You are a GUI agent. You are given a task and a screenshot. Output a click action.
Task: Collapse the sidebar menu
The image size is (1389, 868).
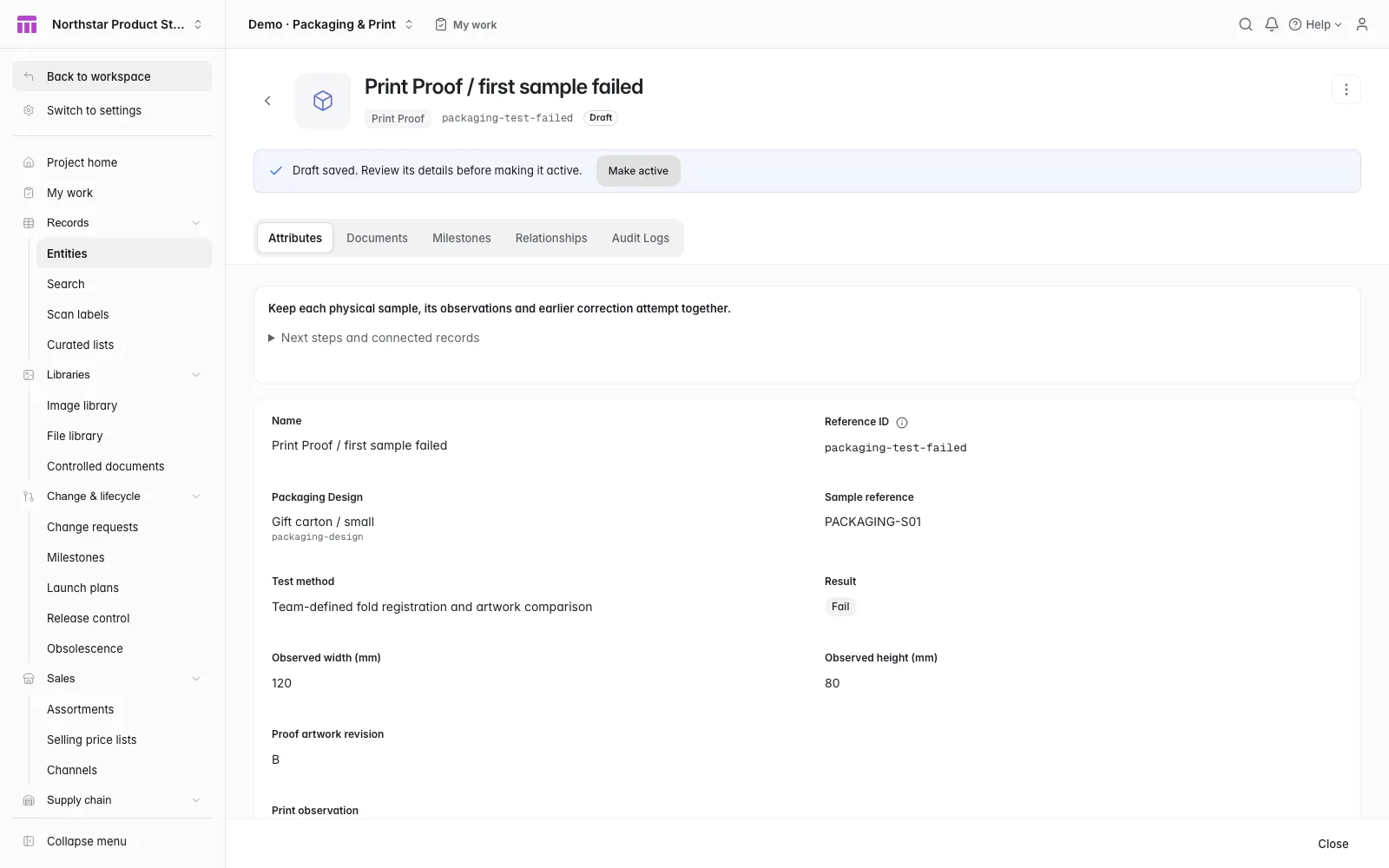[112, 841]
